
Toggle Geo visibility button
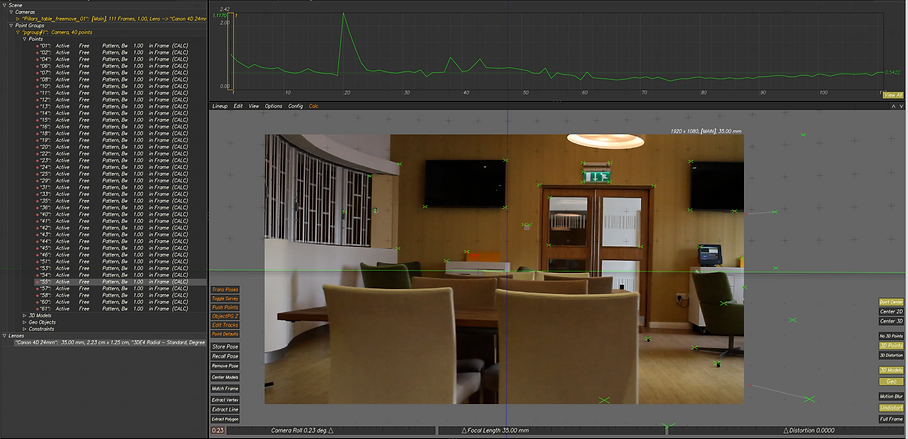891,382
